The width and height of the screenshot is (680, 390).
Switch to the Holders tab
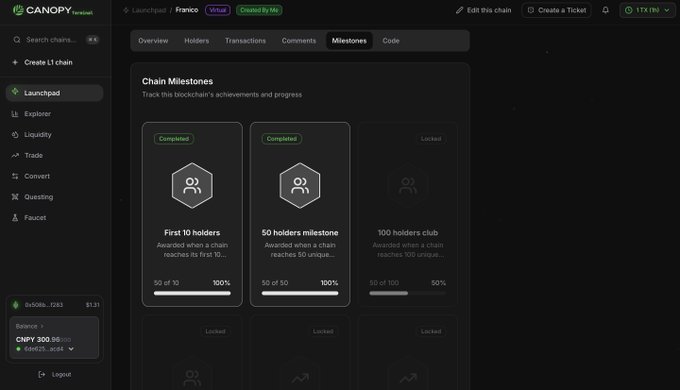click(x=196, y=41)
